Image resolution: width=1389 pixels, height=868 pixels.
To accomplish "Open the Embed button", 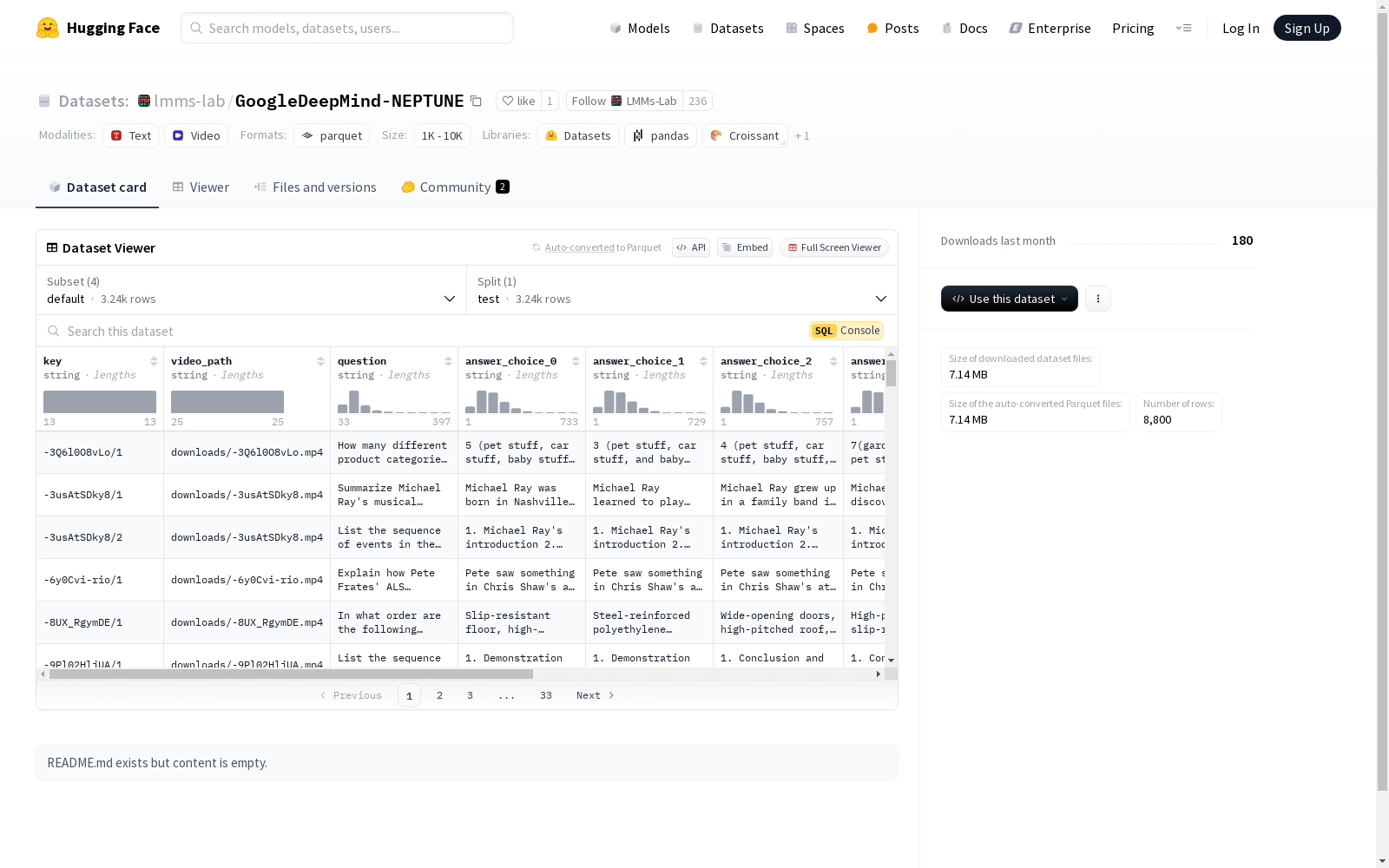I will [745, 247].
